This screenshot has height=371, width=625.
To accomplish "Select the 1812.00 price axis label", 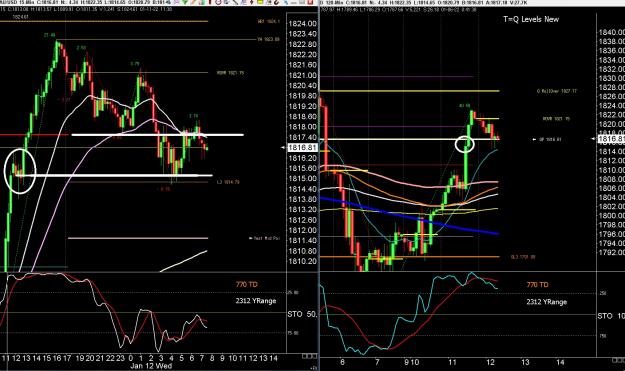I will 303,230.
